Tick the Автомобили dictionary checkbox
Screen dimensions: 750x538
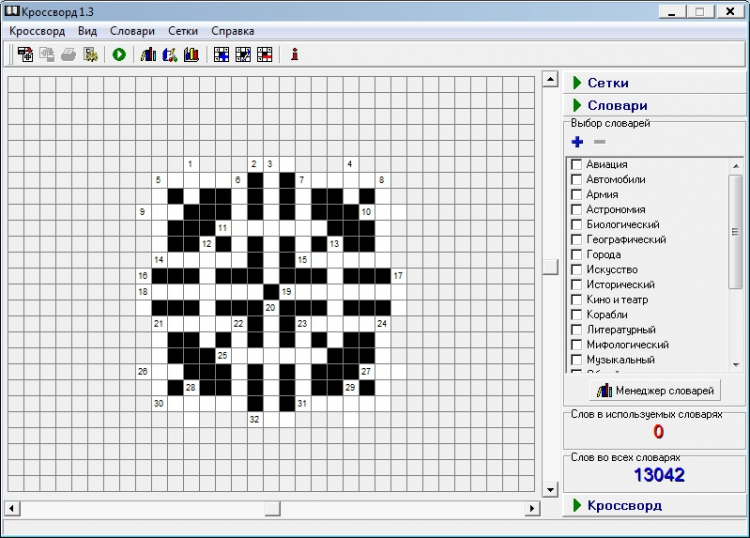click(x=577, y=180)
